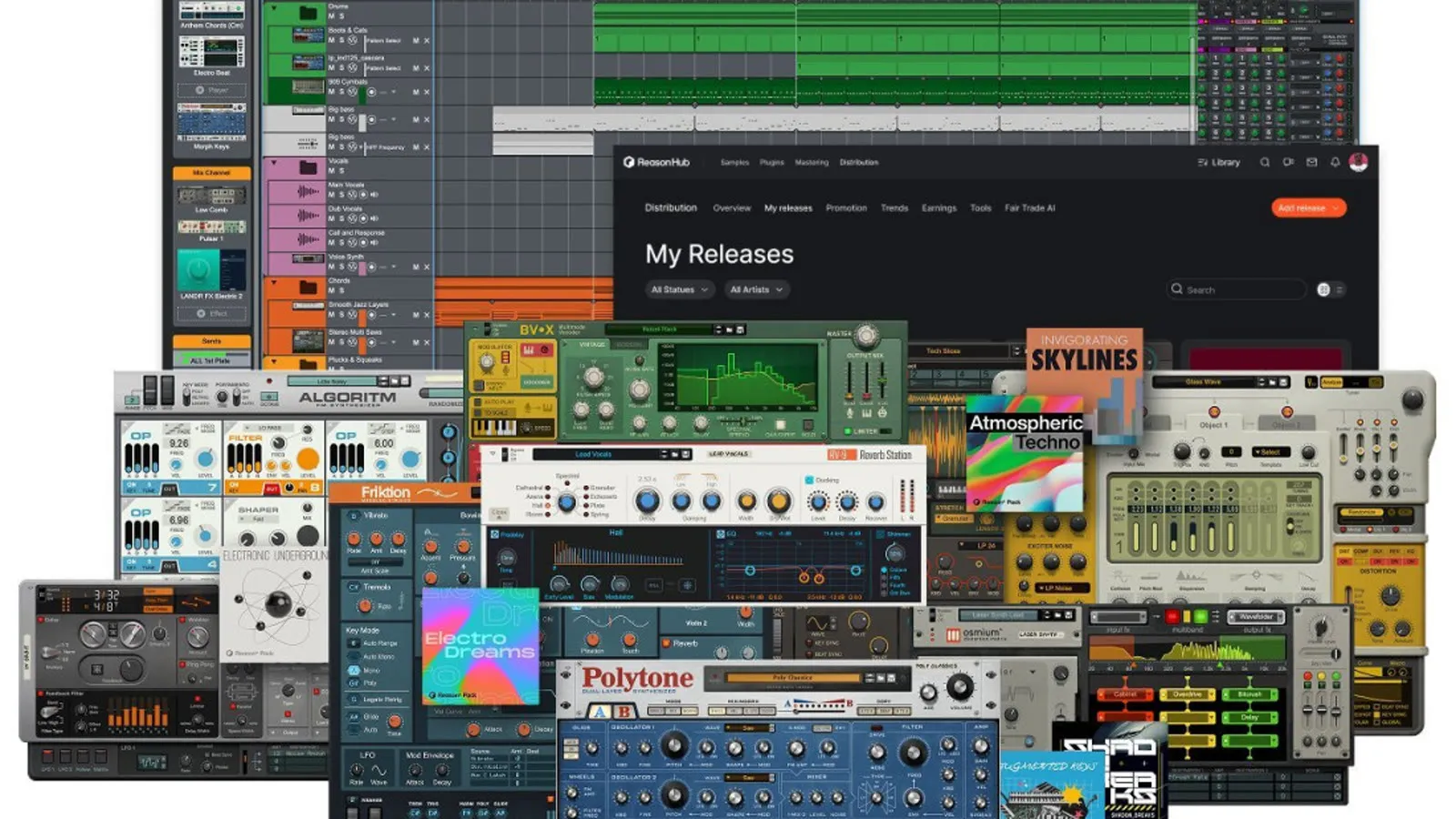
Task: Select the Electro Beat rack device
Action: coord(211,51)
